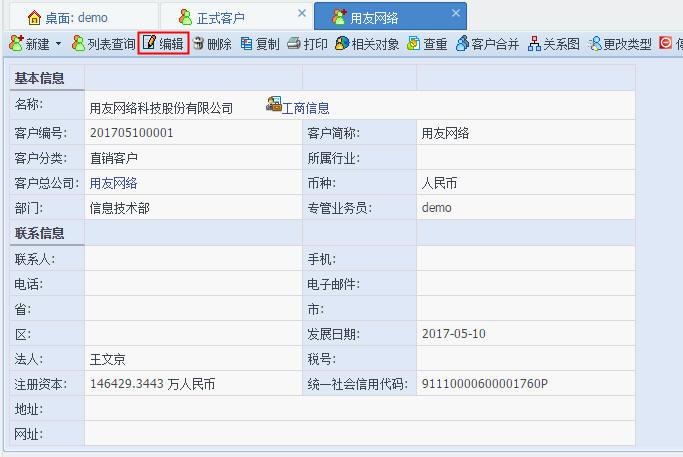Image resolution: width=683 pixels, height=457 pixels.
Task: Close the 用友网络 tab
Action: coord(456,13)
